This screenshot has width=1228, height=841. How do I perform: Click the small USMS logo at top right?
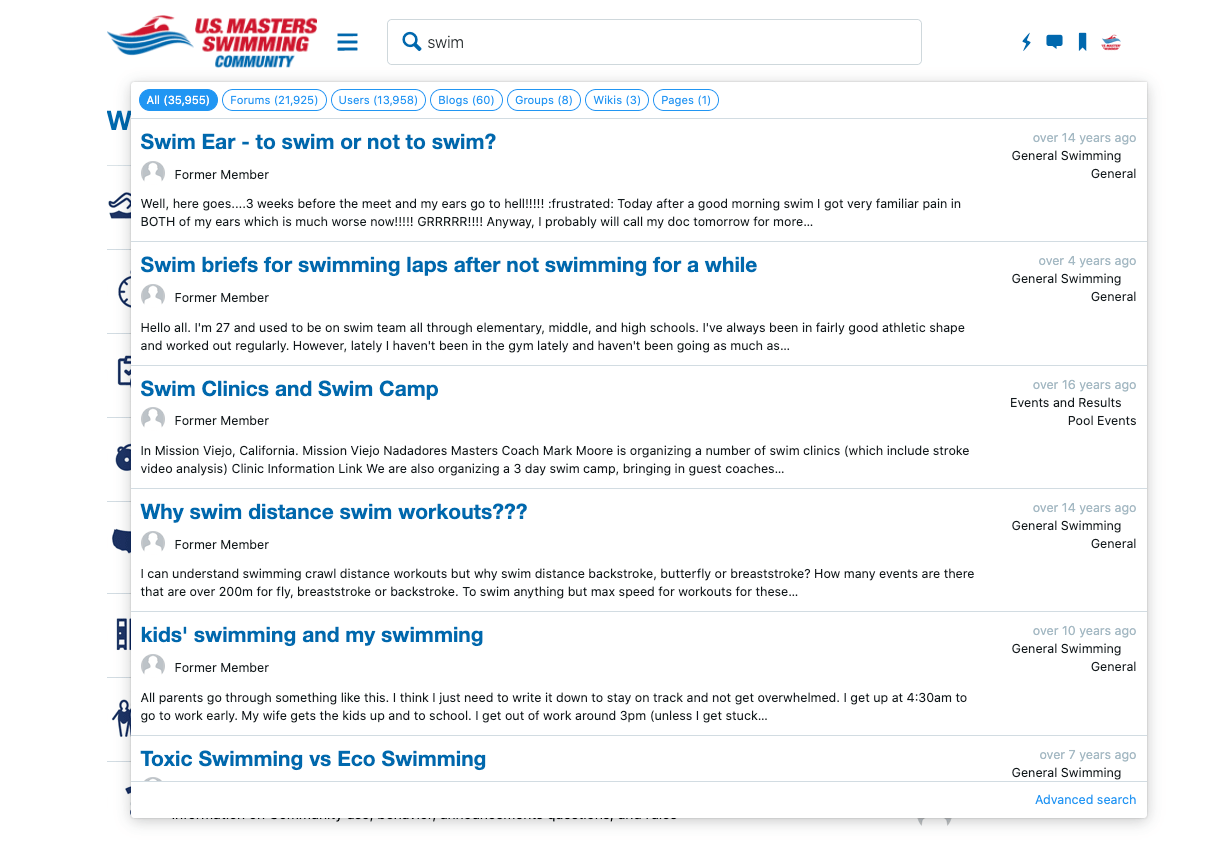click(x=1110, y=42)
